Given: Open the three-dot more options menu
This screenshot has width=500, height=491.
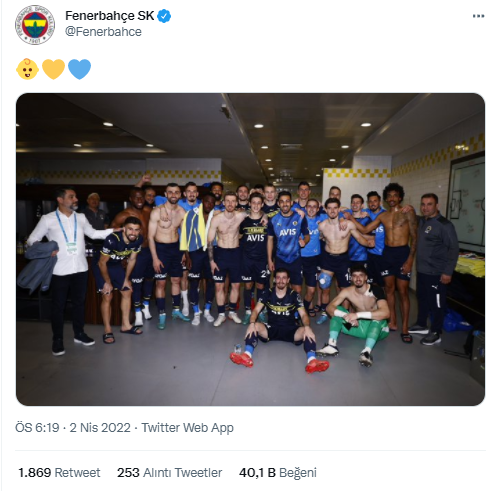Looking at the screenshot, I should (x=478, y=16).
